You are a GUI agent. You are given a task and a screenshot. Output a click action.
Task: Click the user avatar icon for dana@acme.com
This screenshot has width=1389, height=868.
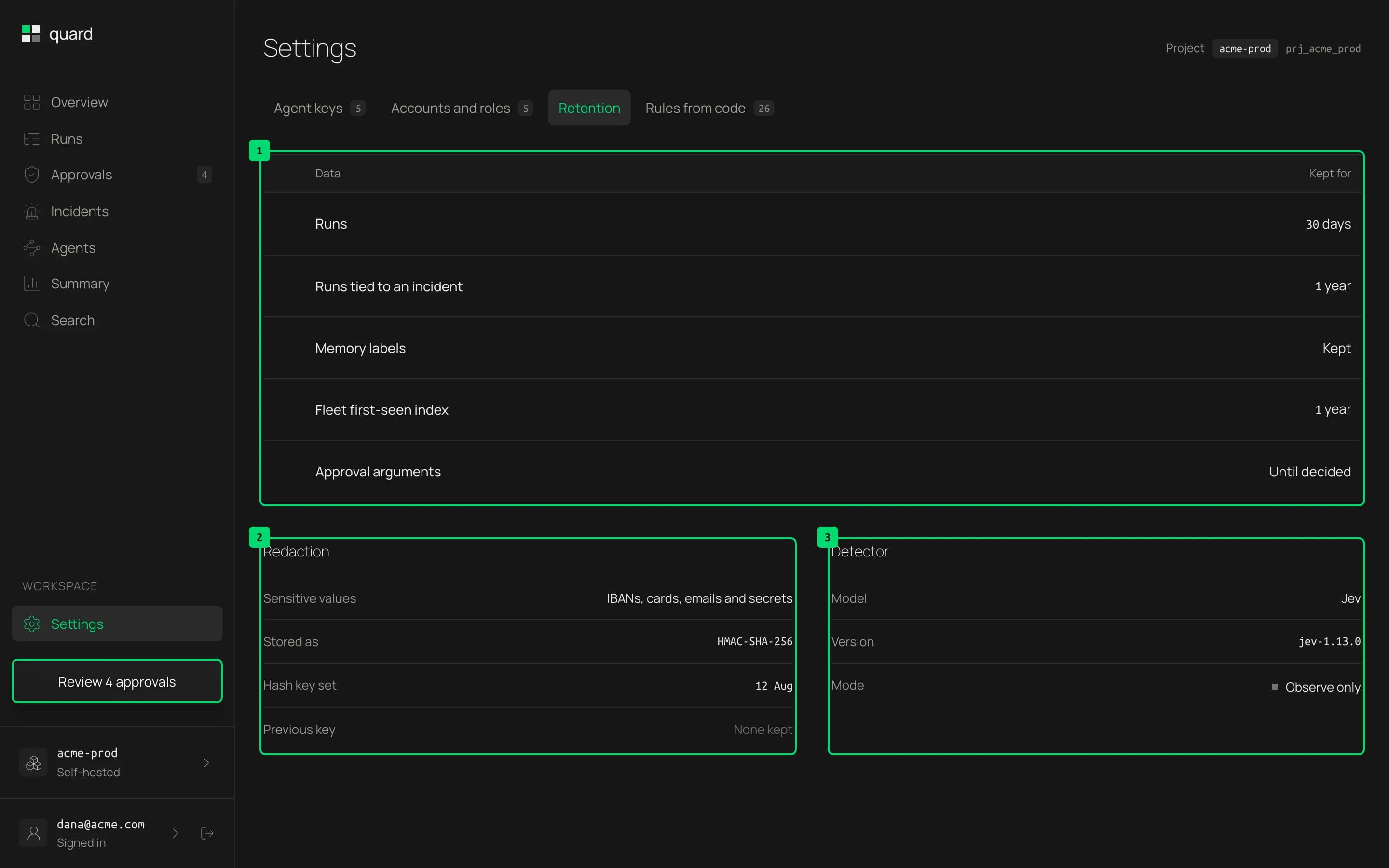(x=34, y=833)
